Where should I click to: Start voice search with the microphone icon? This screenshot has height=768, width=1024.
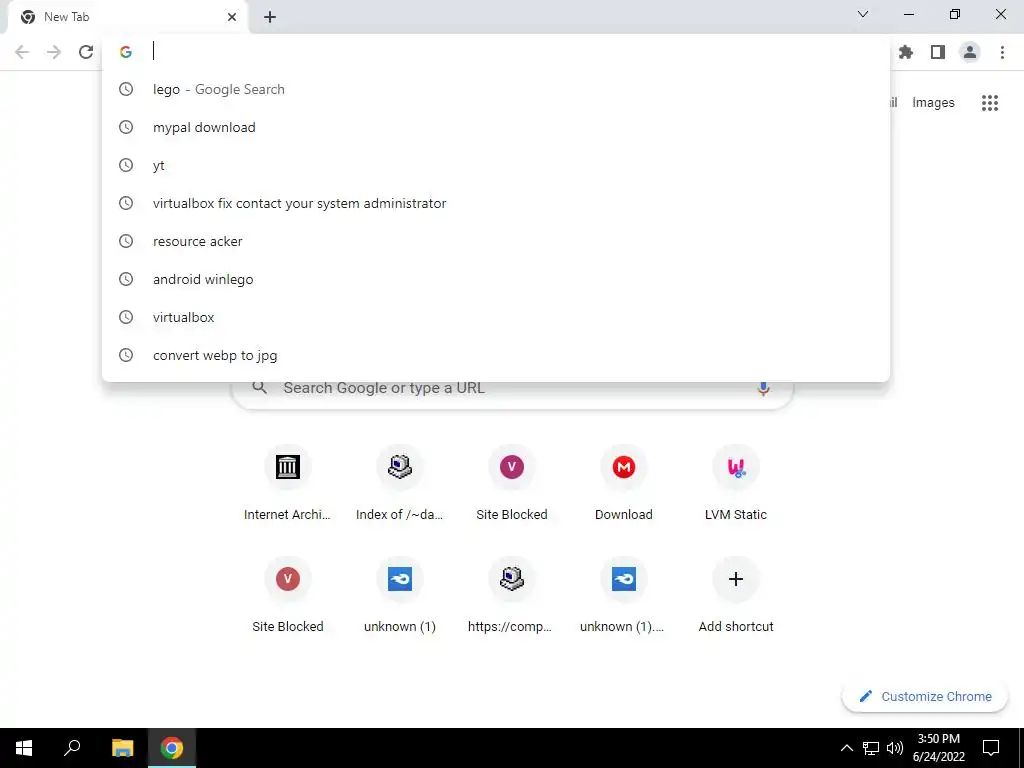763,389
